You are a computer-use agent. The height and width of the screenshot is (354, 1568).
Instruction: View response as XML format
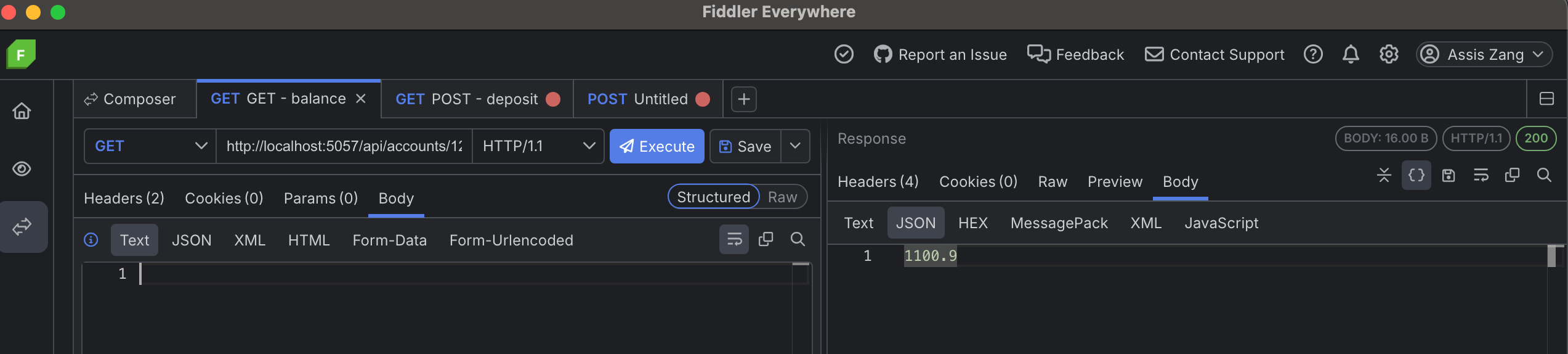point(1146,223)
